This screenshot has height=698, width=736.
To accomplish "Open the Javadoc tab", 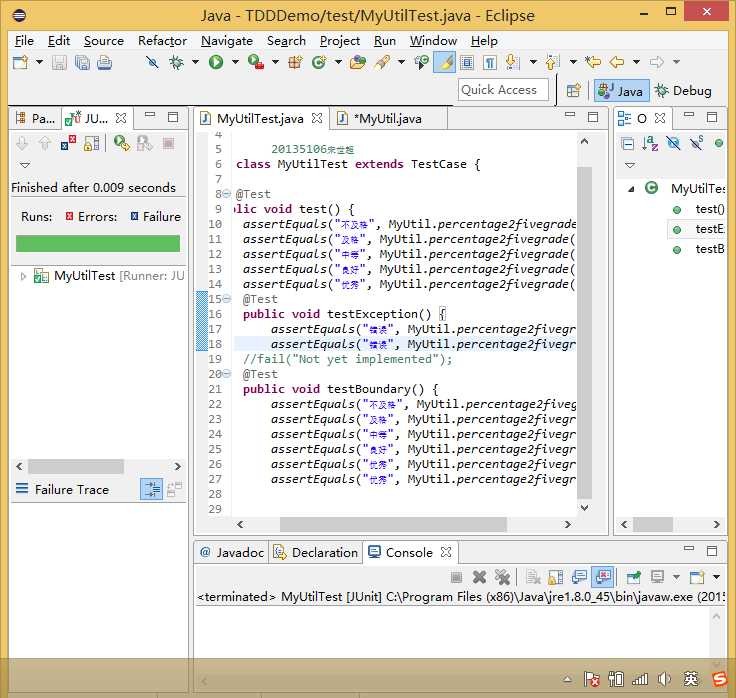I will point(232,552).
